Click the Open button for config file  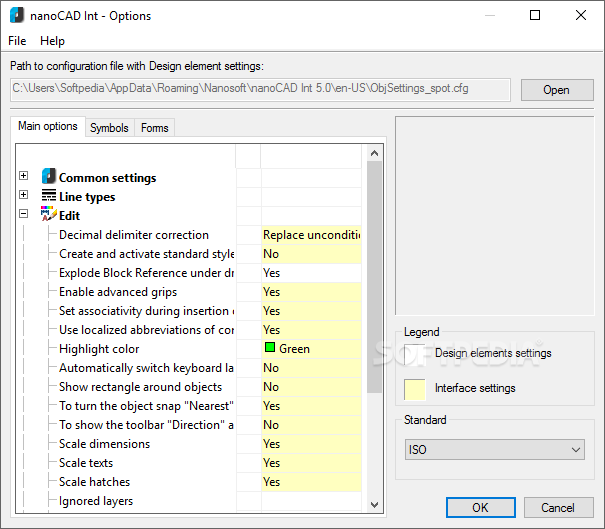click(x=557, y=90)
